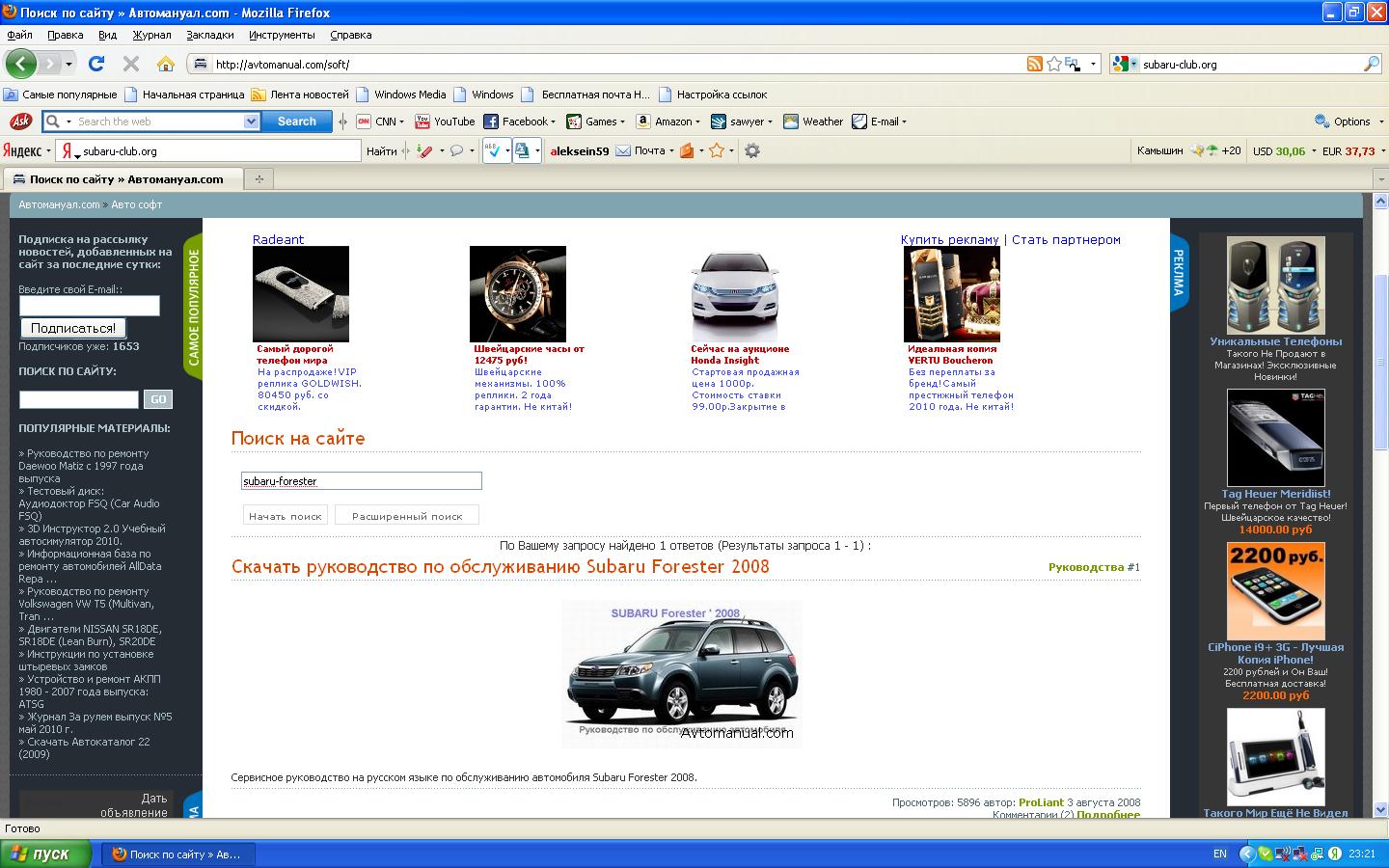This screenshot has height=868, width=1389.
Task: Click the Amazon toolbar icon
Action: click(x=643, y=122)
